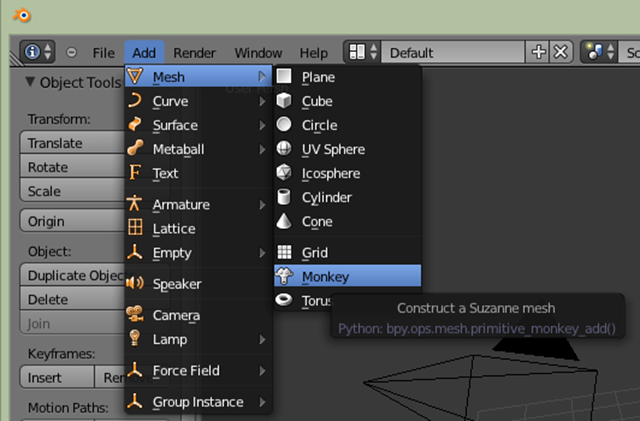Click the Speaker icon in Add menu

(135, 284)
